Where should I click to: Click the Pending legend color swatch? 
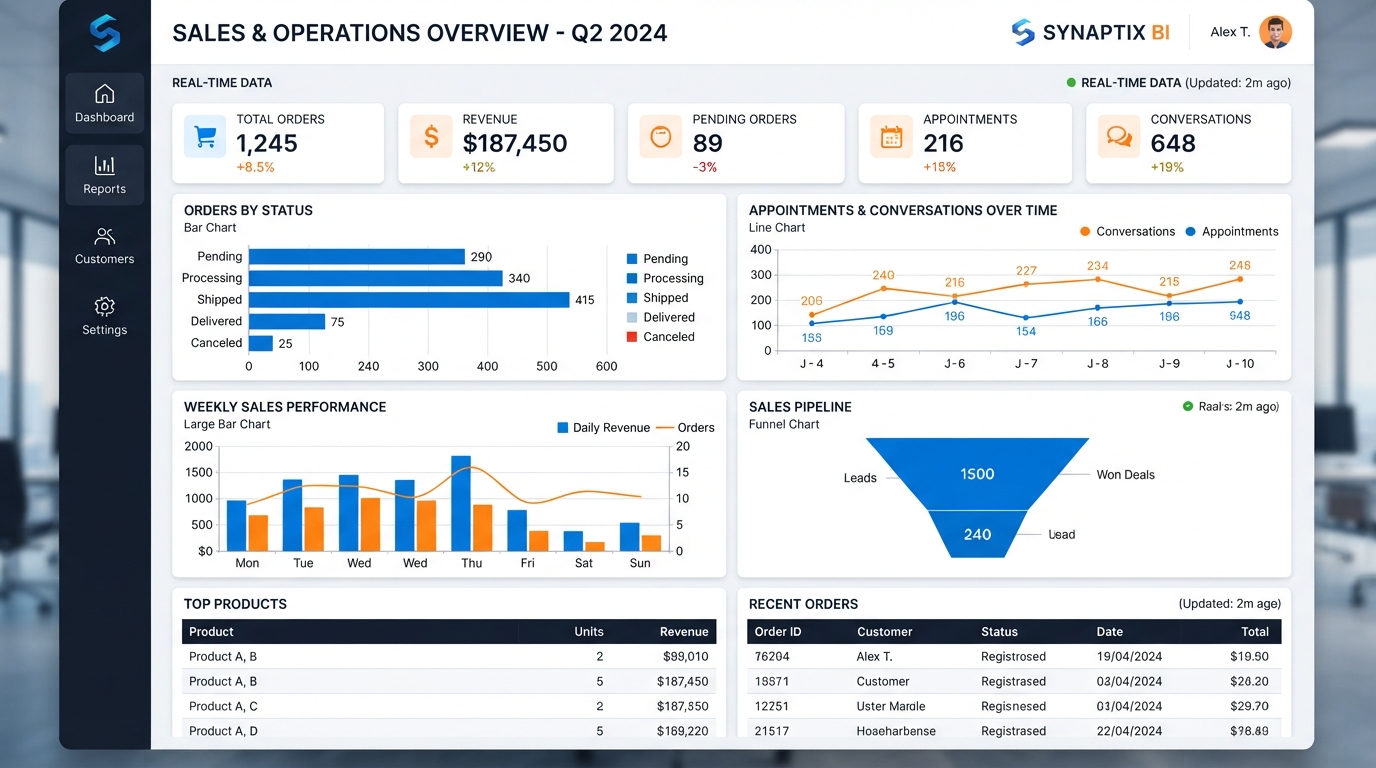[632, 259]
